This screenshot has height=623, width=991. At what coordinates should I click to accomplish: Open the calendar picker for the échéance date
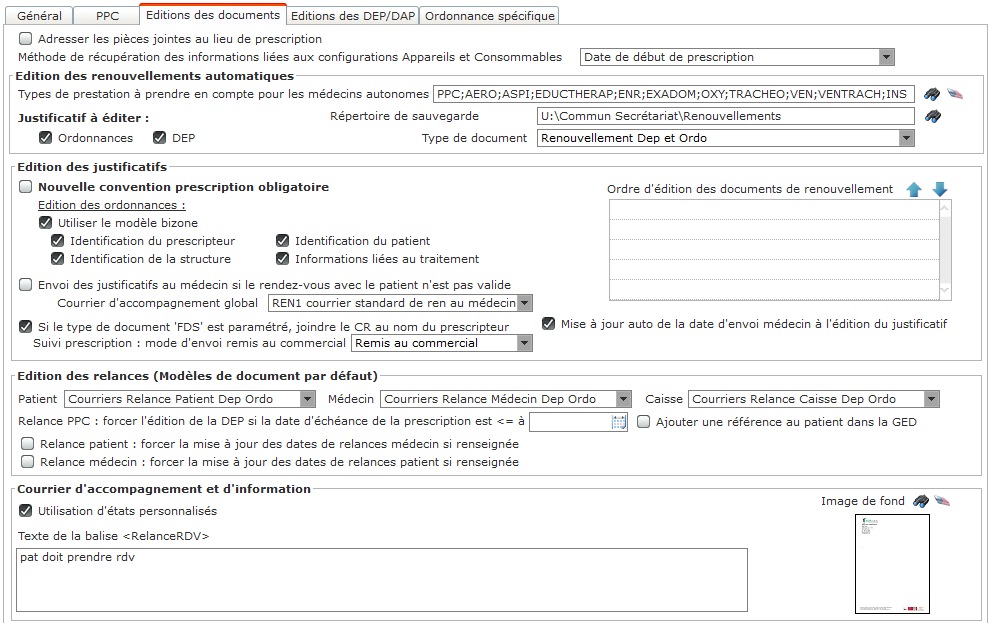point(619,422)
